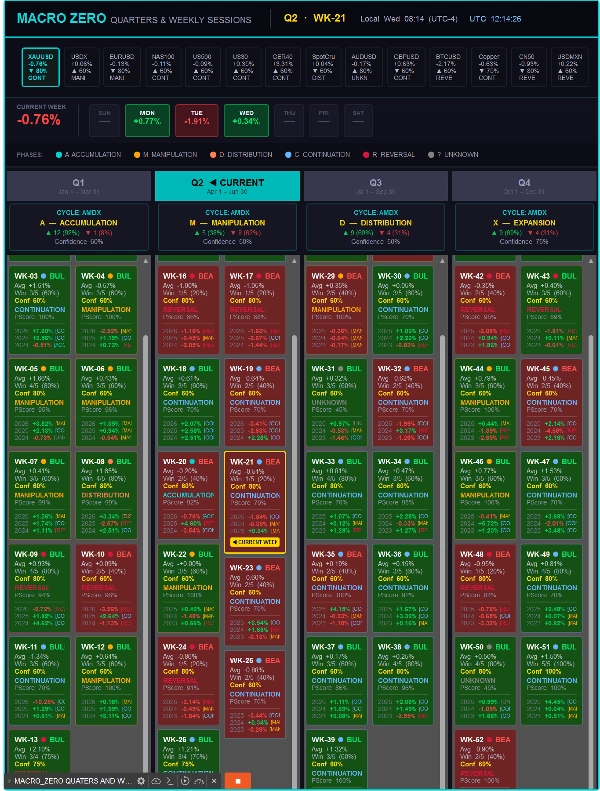This screenshot has width=600, height=791.
Task: Select the USDX symbol card
Action: (81, 67)
